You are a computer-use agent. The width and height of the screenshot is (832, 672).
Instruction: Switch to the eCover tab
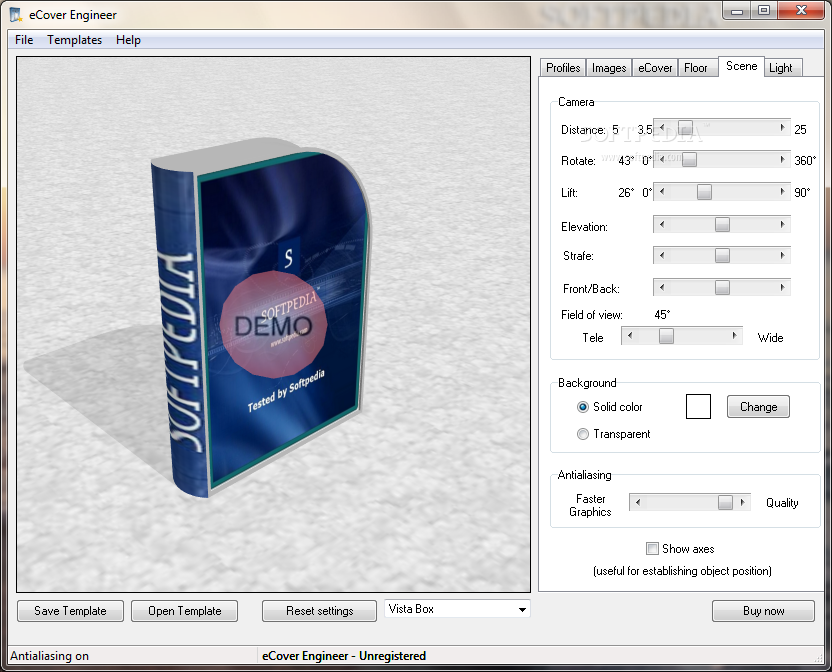655,68
